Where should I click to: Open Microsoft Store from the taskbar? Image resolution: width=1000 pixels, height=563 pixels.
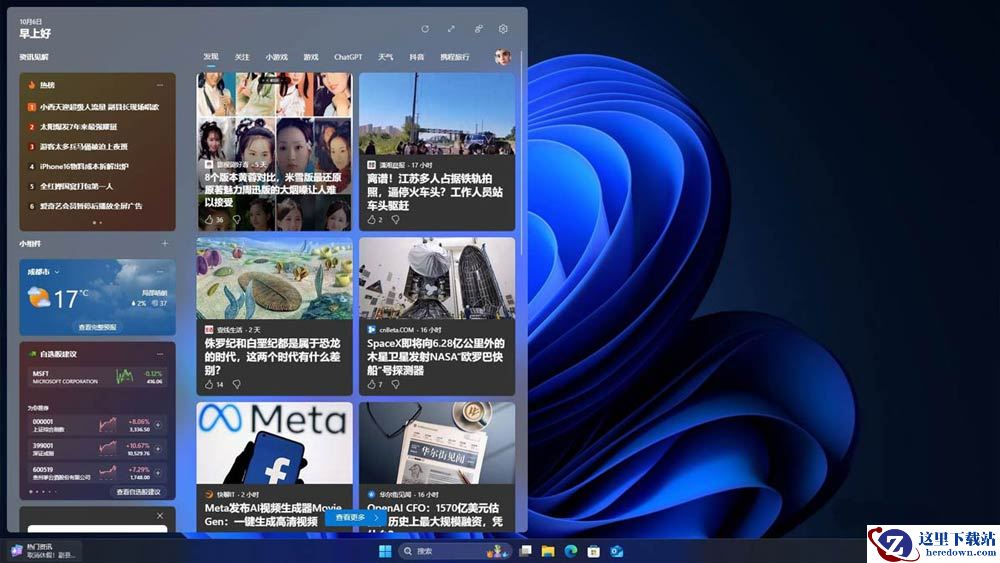(594, 551)
